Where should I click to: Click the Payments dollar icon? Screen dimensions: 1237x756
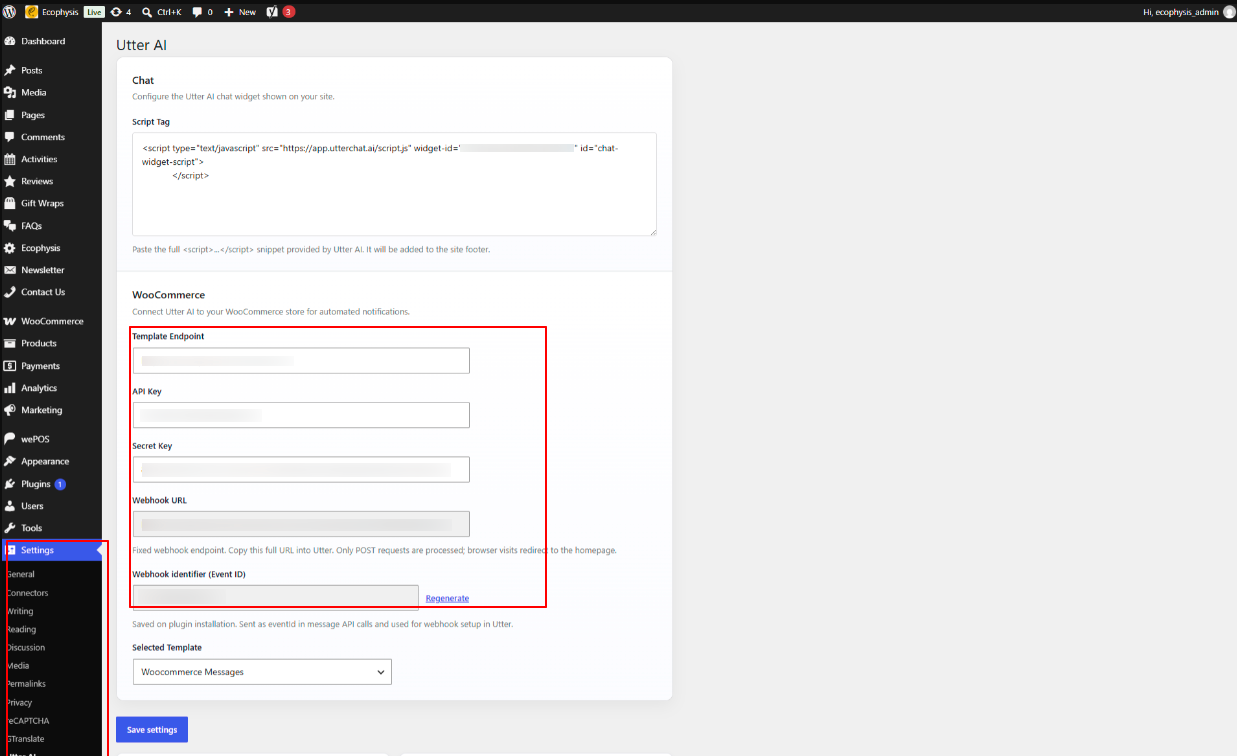(10, 366)
